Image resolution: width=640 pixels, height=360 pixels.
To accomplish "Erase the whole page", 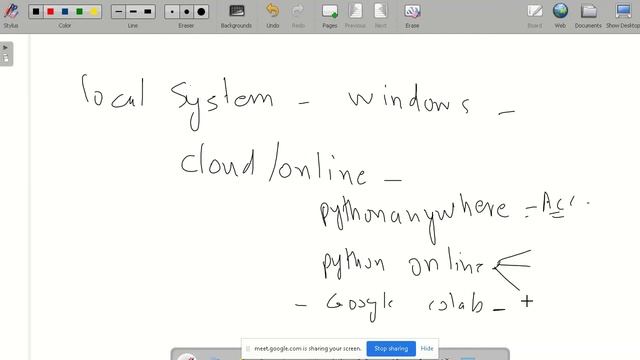I will coord(412,16).
